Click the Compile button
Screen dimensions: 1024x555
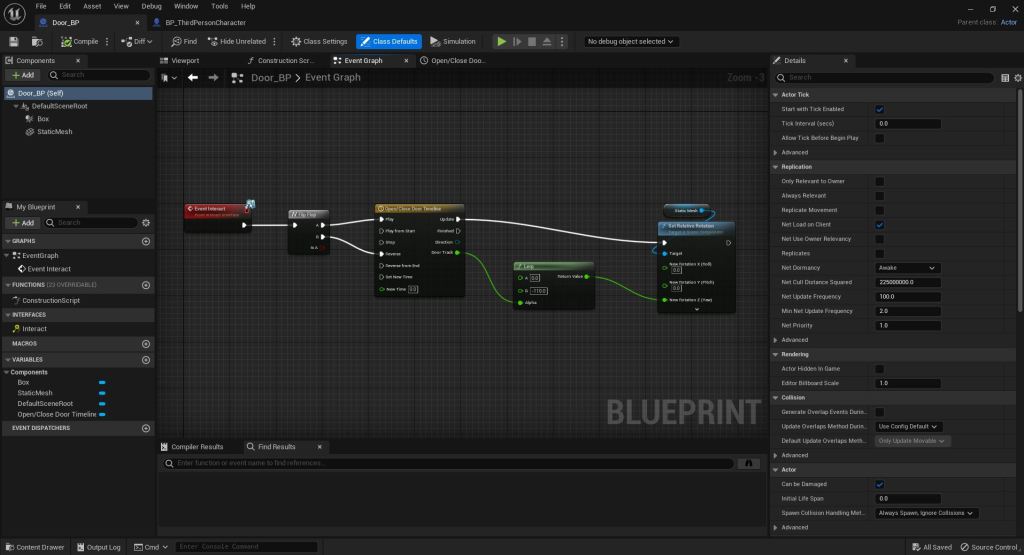[80, 41]
